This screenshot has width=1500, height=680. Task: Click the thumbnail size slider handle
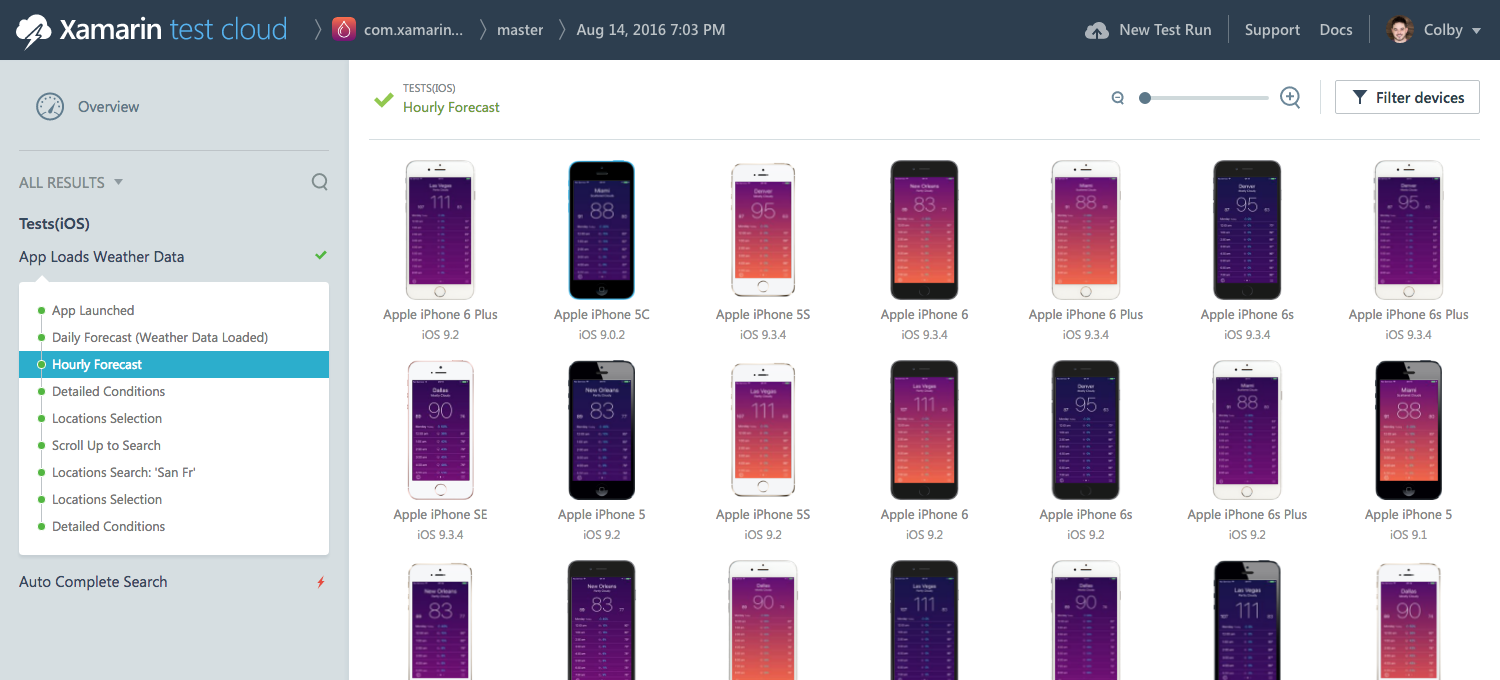[x=1145, y=98]
